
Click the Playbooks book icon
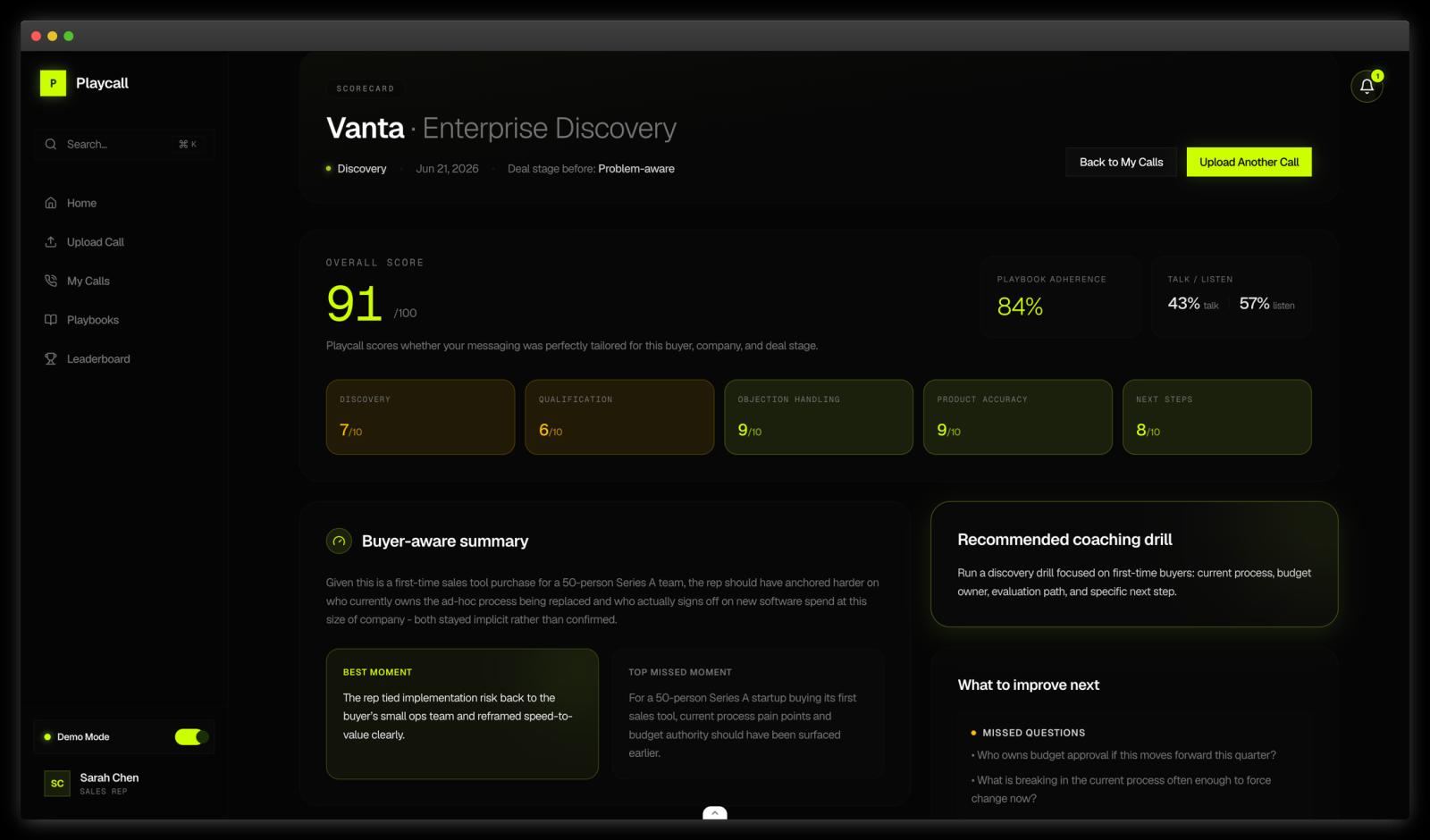tap(51, 320)
